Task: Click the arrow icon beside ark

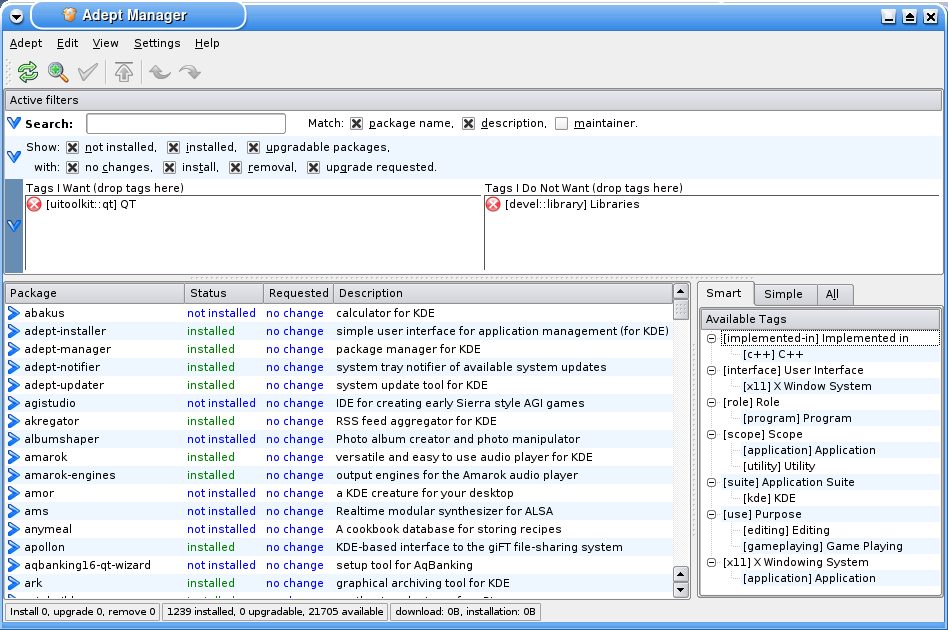Action: coord(14,583)
